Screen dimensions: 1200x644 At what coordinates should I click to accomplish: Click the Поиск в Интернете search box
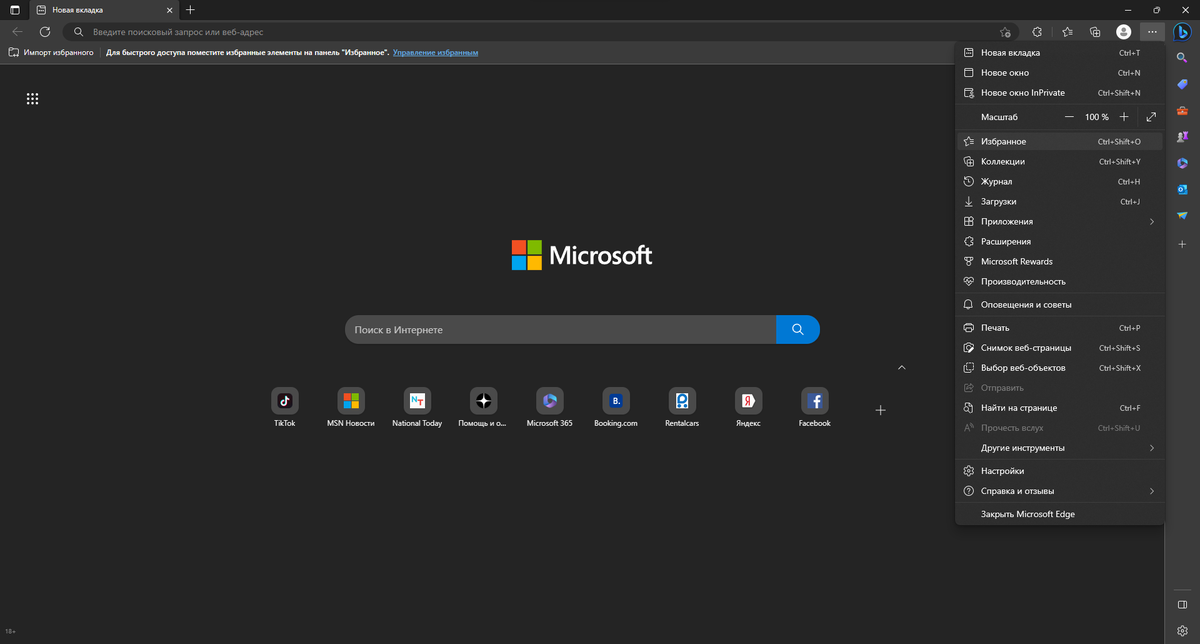[560, 329]
